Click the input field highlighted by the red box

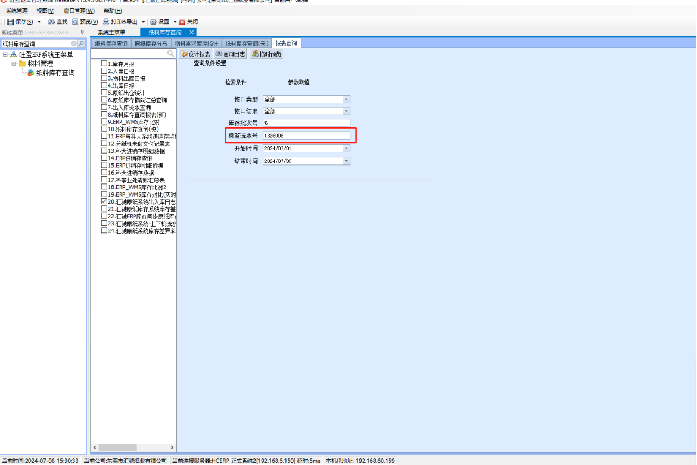pos(307,136)
